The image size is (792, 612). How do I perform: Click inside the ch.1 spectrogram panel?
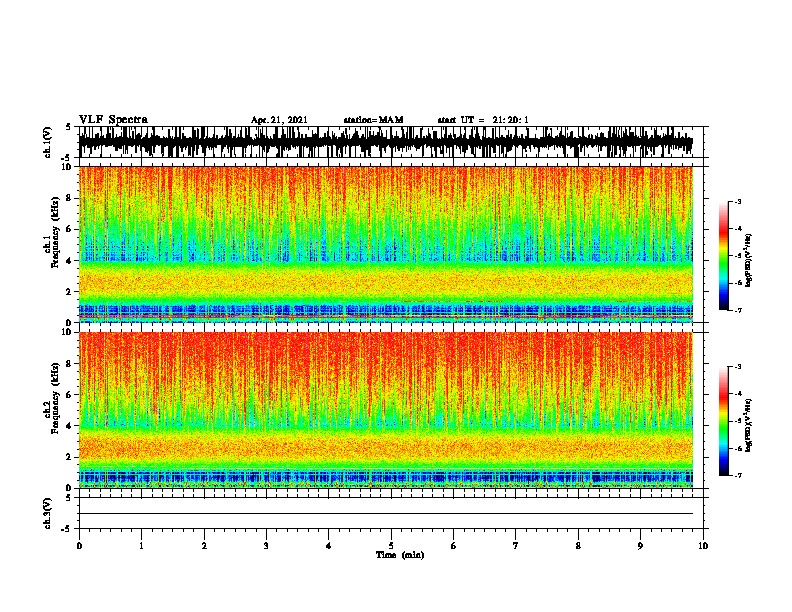386,244
